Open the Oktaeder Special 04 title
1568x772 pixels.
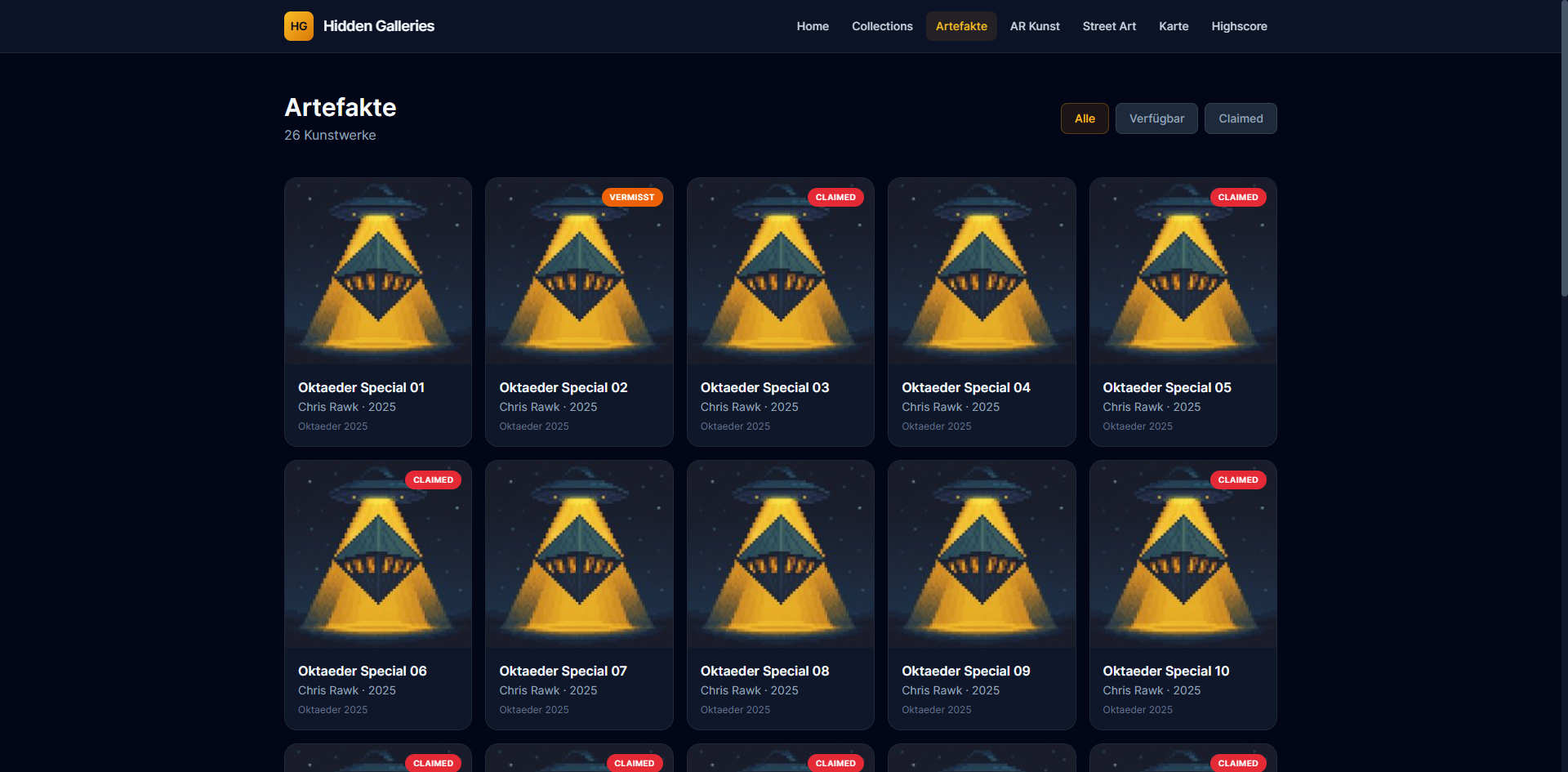point(965,387)
